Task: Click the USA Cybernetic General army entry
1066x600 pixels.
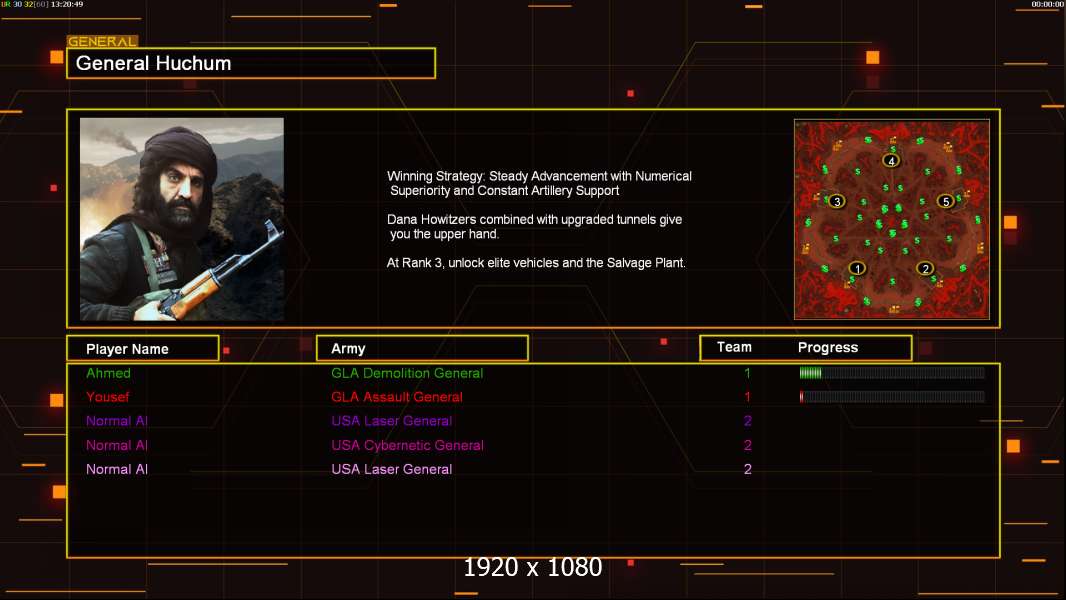Action: pos(407,445)
